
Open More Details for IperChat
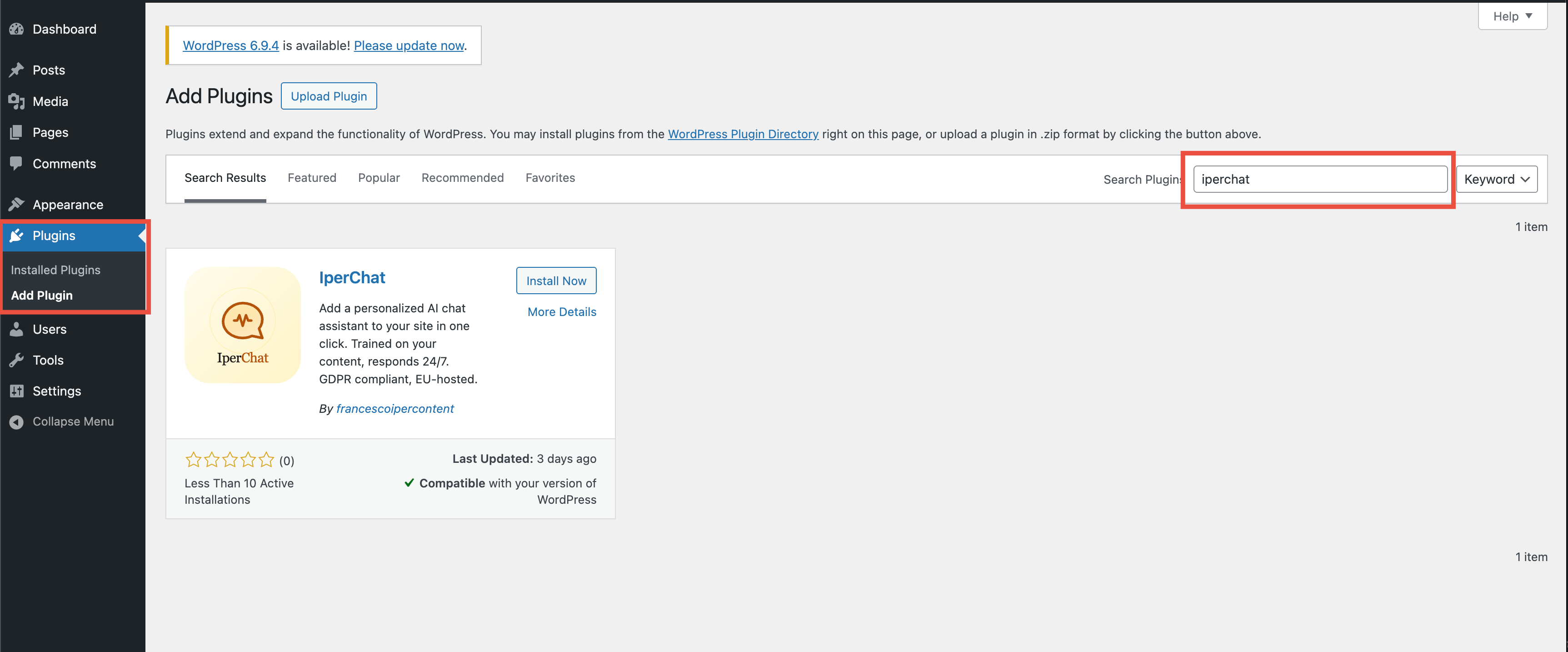561,311
